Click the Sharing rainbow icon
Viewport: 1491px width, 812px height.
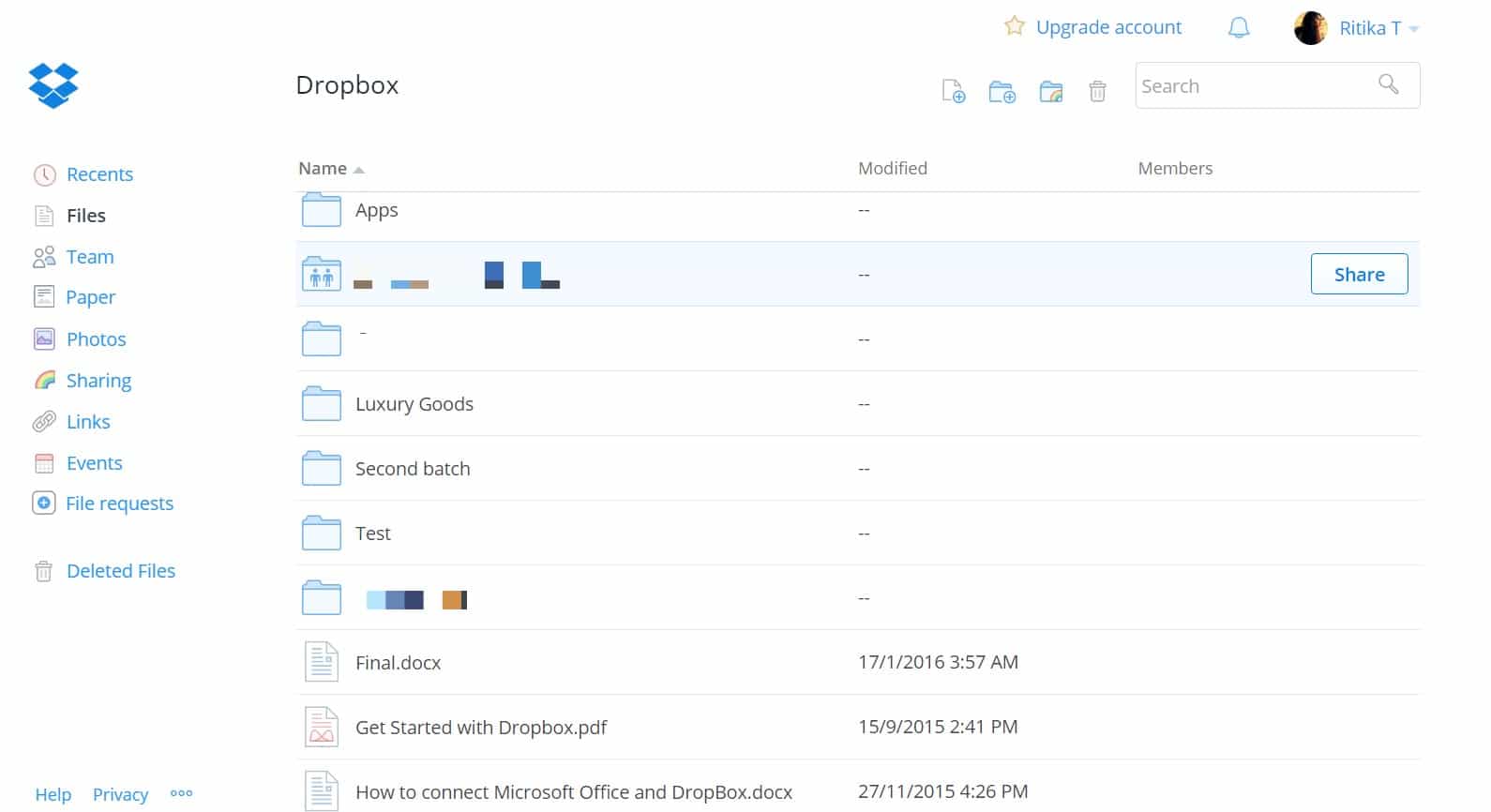click(x=44, y=380)
